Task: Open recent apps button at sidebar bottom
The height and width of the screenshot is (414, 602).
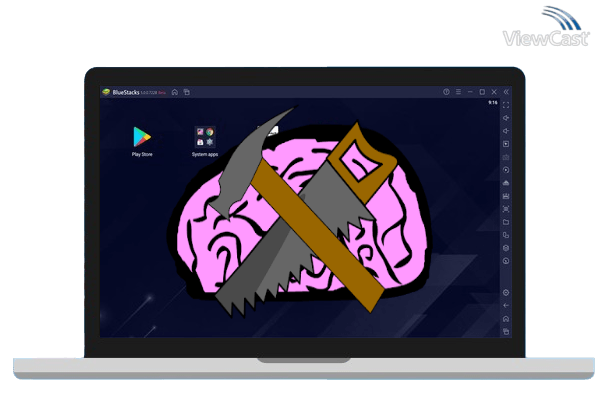Action: pos(506,331)
